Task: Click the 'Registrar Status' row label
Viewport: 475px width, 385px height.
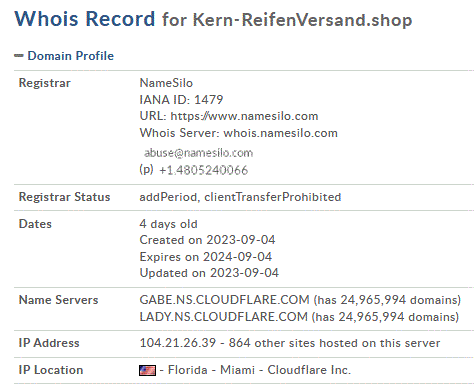Action: [64, 197]
